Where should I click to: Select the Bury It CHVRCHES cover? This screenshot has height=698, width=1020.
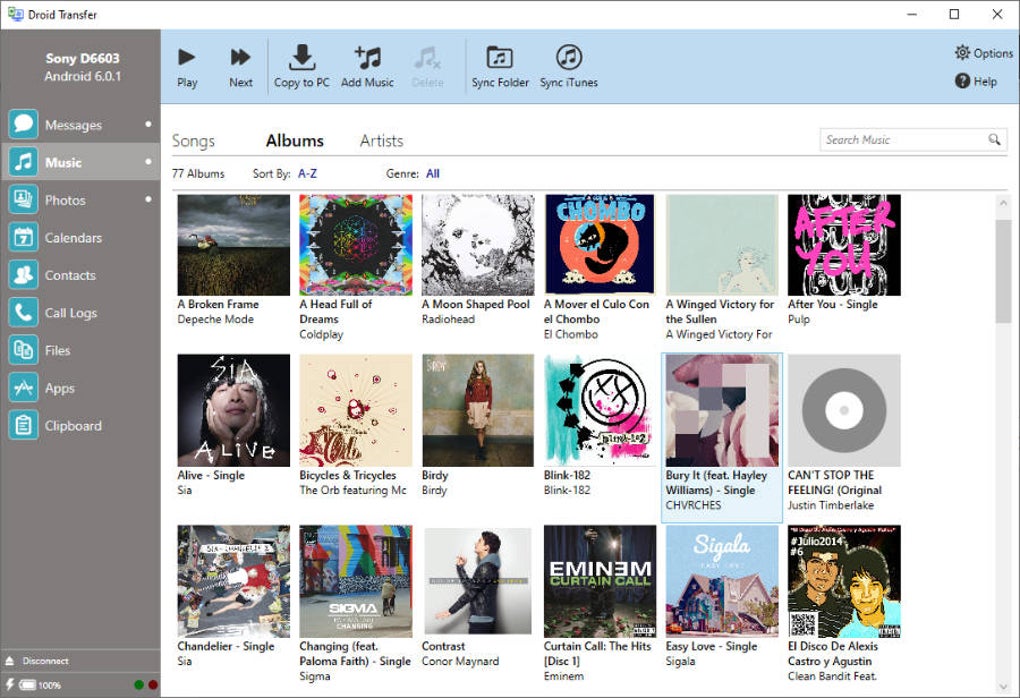[x=722, y=410]
